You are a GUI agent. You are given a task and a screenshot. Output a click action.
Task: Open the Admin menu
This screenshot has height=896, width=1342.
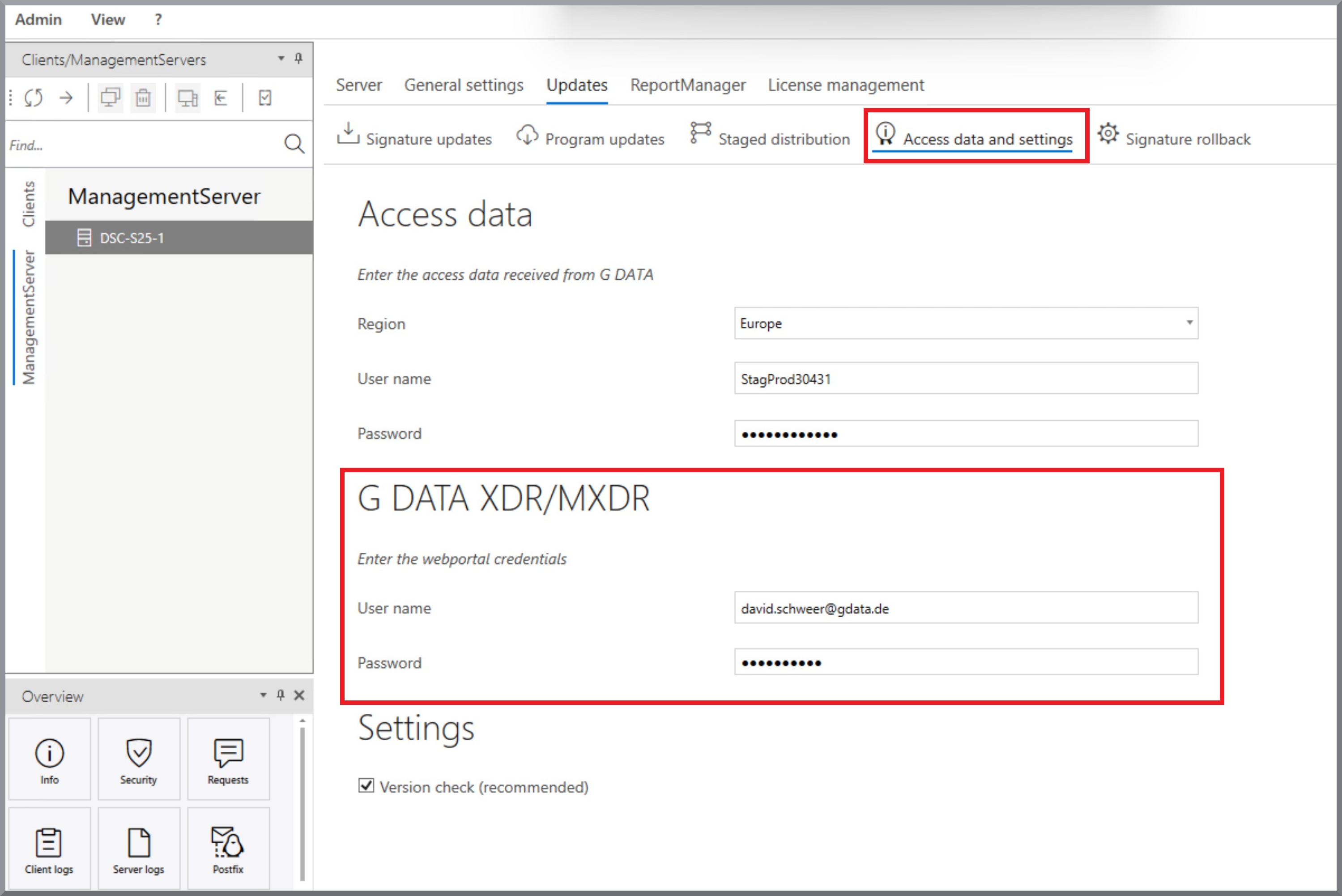click(38, 19)
